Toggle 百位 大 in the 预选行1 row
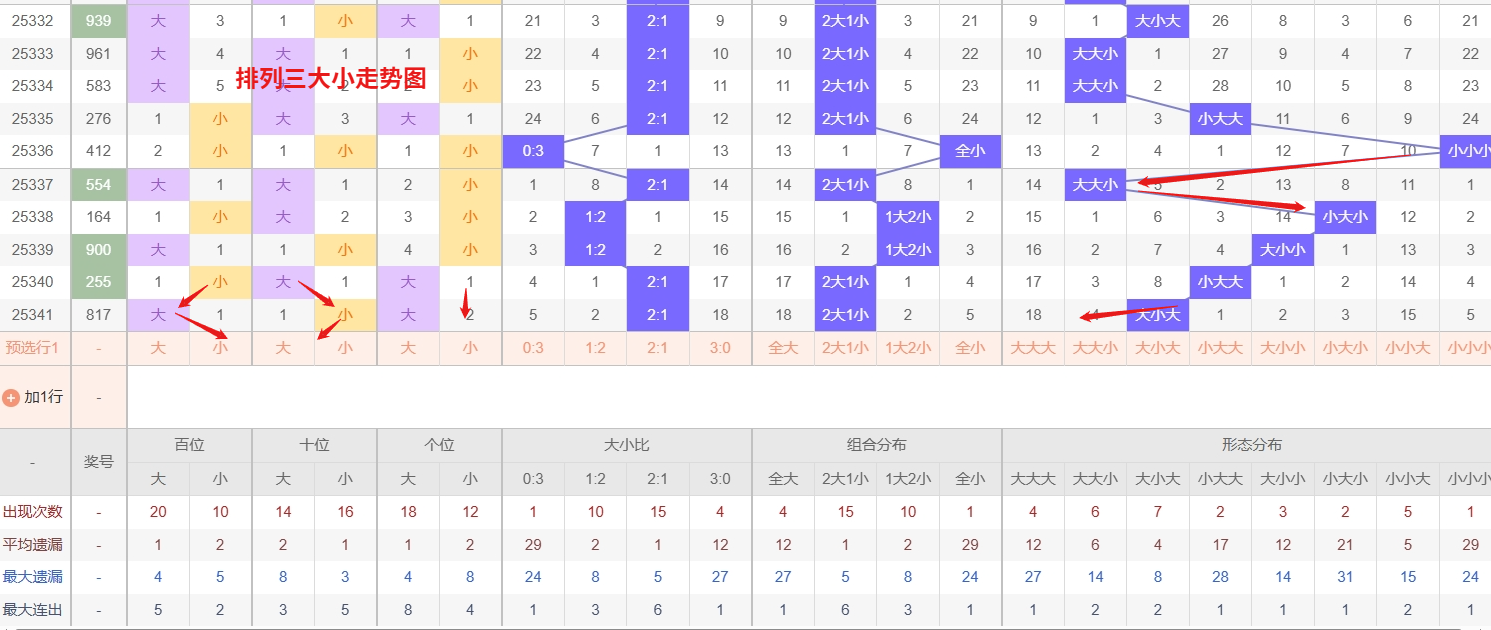Screen dimensions: 1491x630 158,349
